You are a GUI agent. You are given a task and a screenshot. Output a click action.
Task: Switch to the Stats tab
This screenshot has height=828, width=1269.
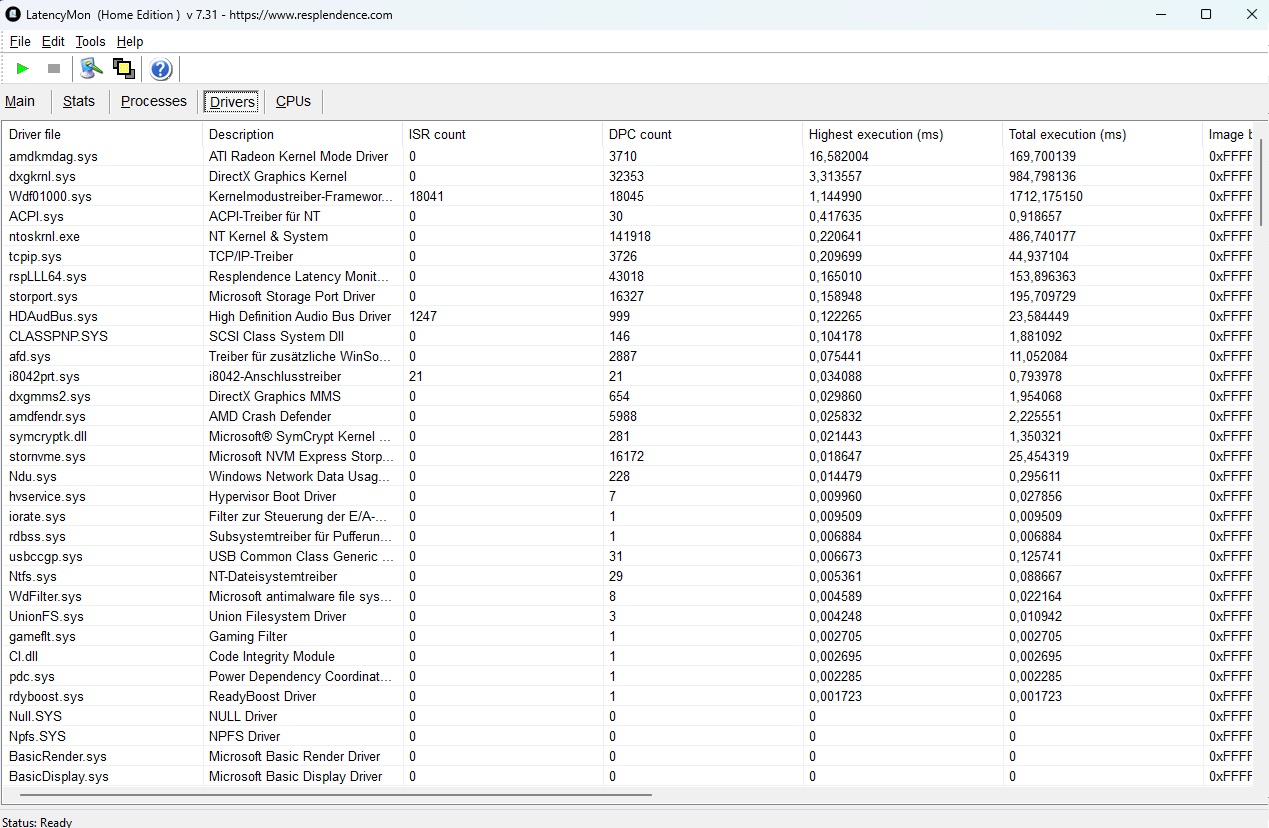coord(79,101)
